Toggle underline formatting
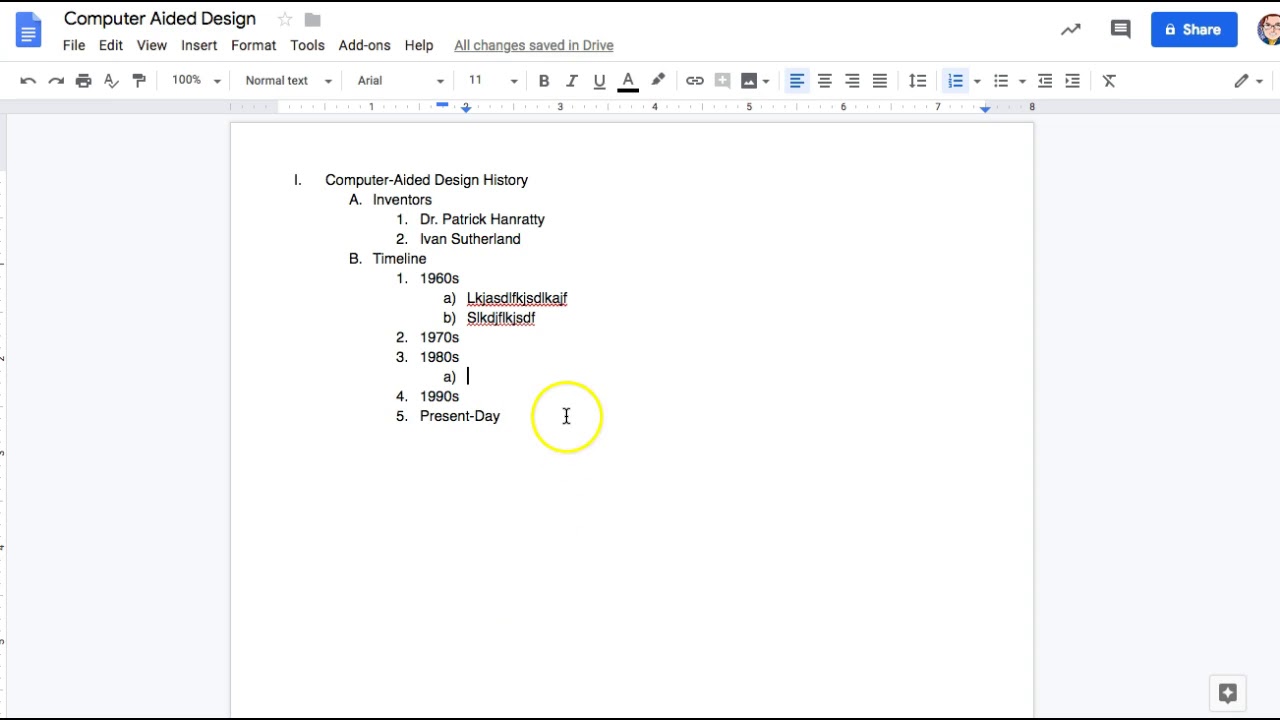This screenshot has height=720, width=1280. 599,81
